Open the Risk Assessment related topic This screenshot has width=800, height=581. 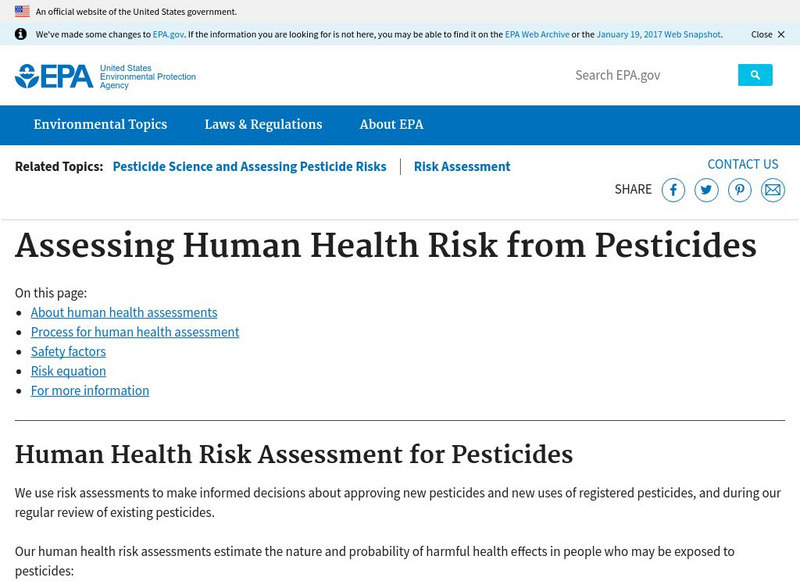click(461, 166)
